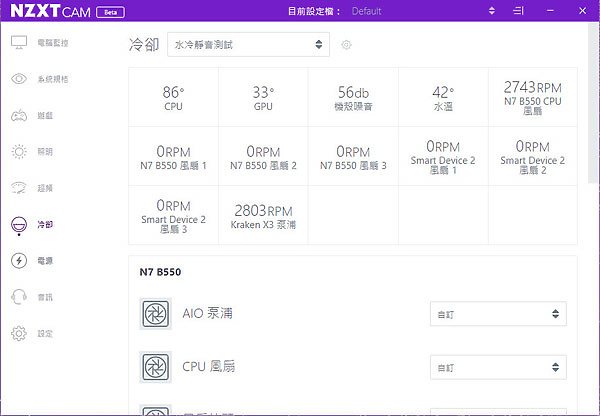Image resolution: width=600 pixels, height=416 pixels.
Task: Click the Smart Device 2 風扇 2 tile
Action: click(533, 157)
